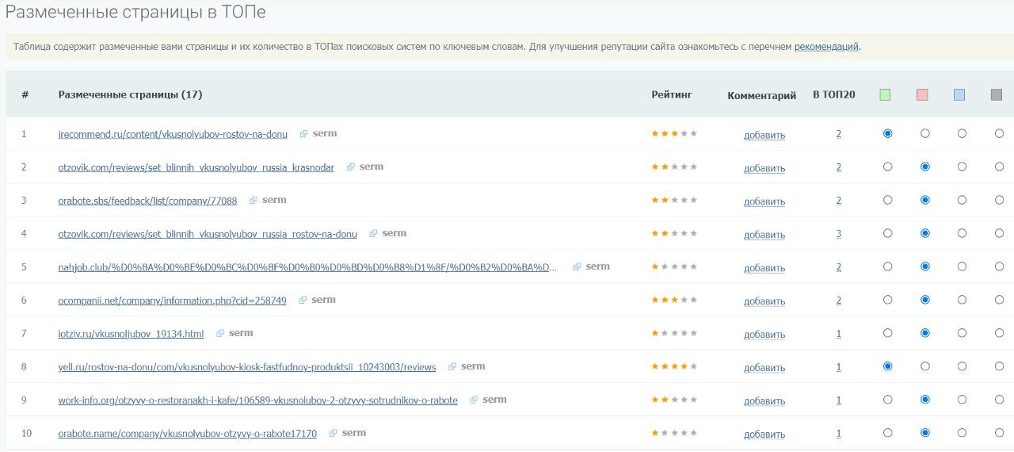This screenshot has width=1014, height=452.
Task: Open the рекомендаций link
Action: (826, 46)
